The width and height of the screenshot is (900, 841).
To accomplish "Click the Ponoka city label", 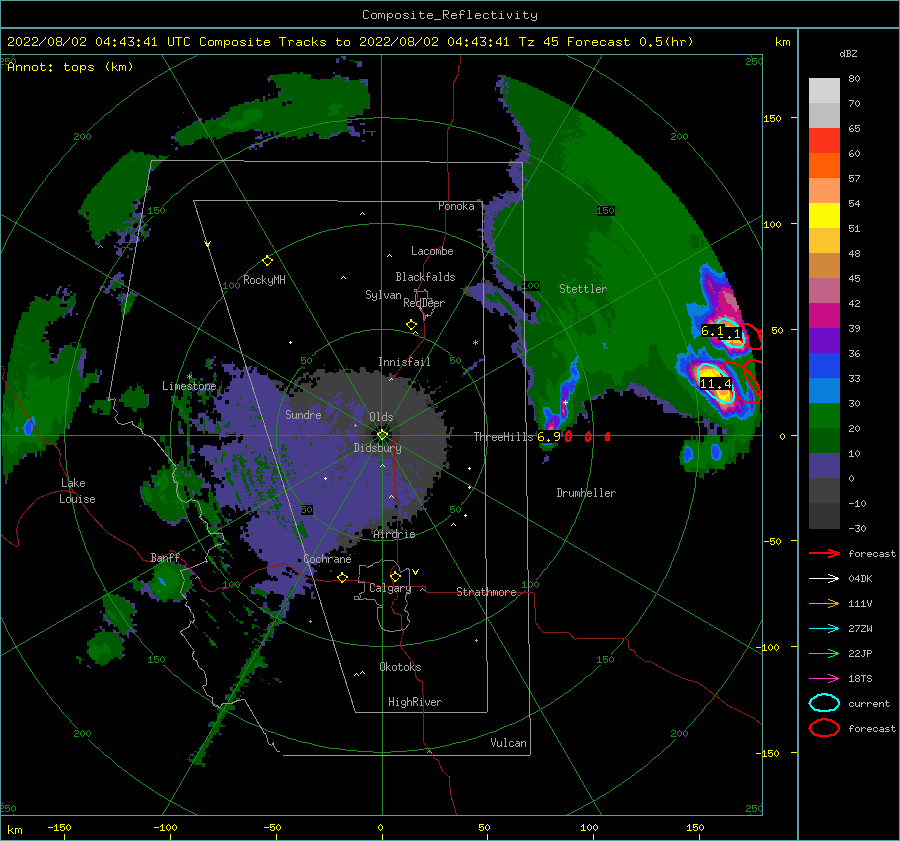I will click(456, 206).
